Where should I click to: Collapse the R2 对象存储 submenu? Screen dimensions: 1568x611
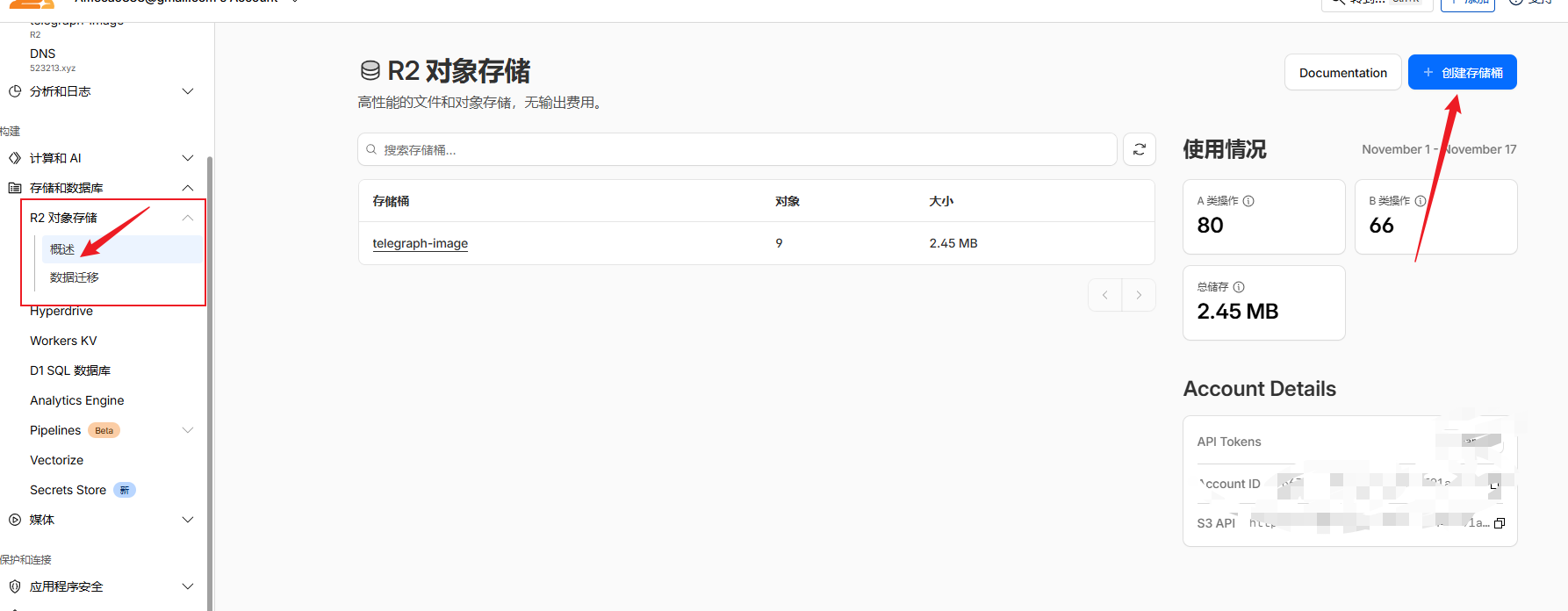(x=187, y=218)
